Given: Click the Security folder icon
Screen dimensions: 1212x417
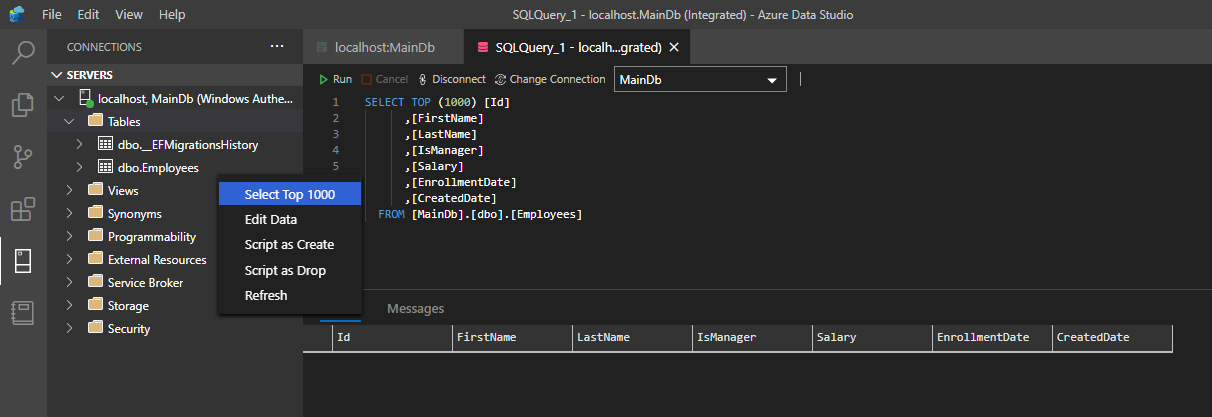Looking at the screenshot, I should point(96,328).
